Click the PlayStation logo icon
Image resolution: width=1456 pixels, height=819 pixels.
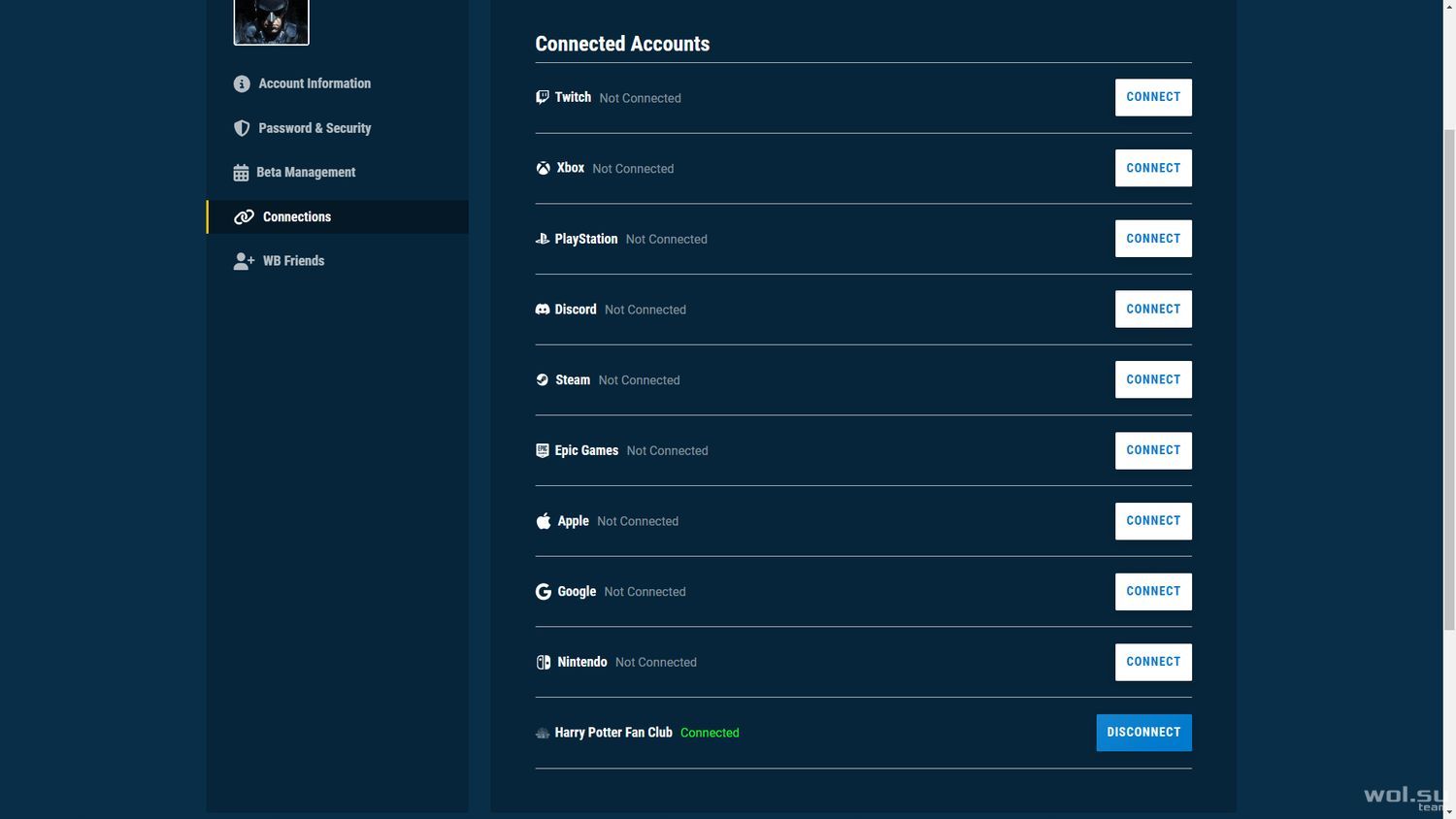[x=543, y=239]
